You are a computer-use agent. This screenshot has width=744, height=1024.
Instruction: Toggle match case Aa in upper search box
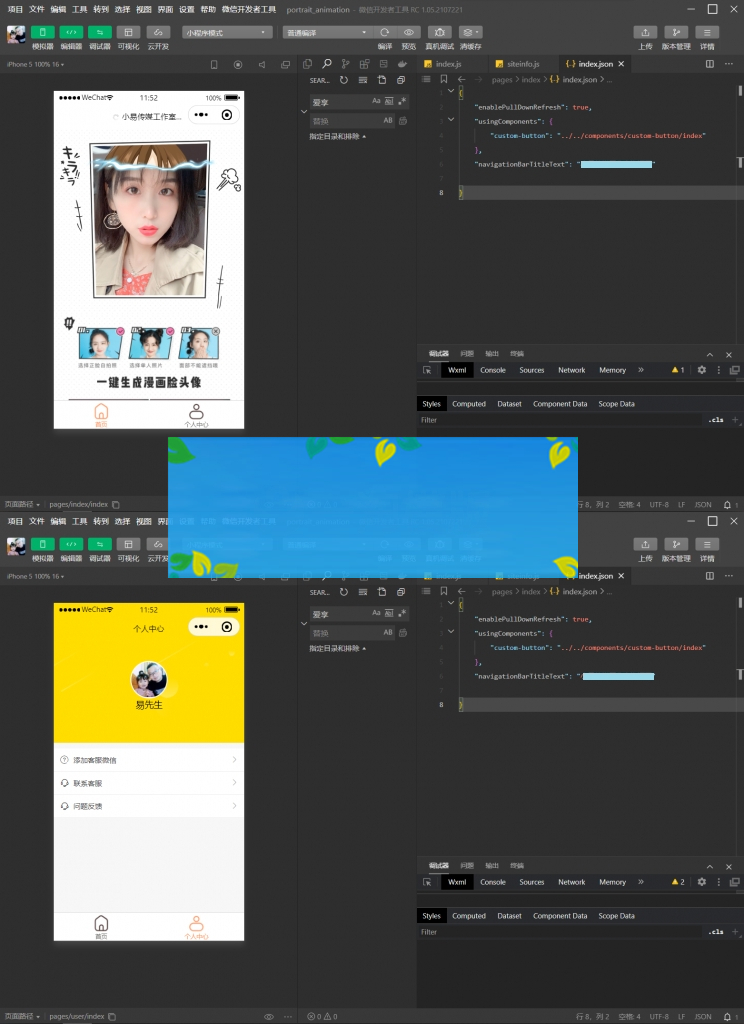[x=376, y=101]
